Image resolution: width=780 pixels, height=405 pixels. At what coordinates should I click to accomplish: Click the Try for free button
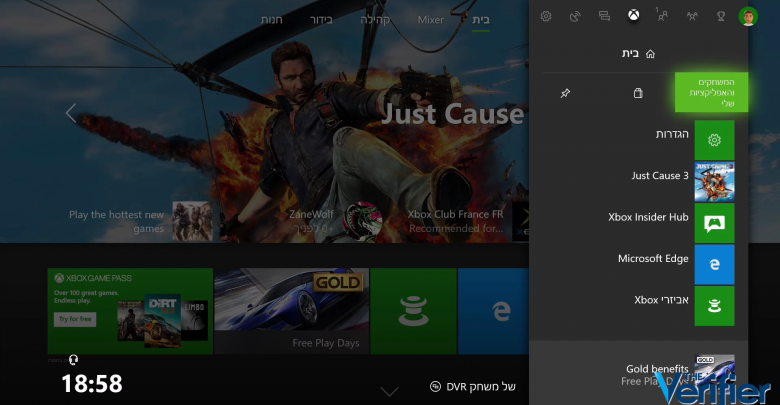[x=75, y=319]
